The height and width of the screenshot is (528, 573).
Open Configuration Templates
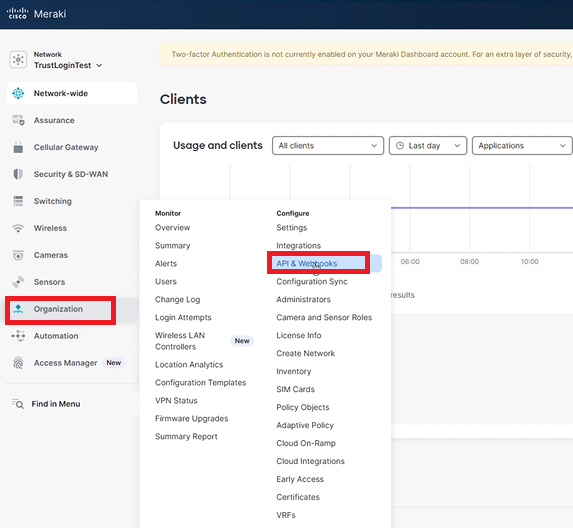pyautogui.click(x=201, y=383)
